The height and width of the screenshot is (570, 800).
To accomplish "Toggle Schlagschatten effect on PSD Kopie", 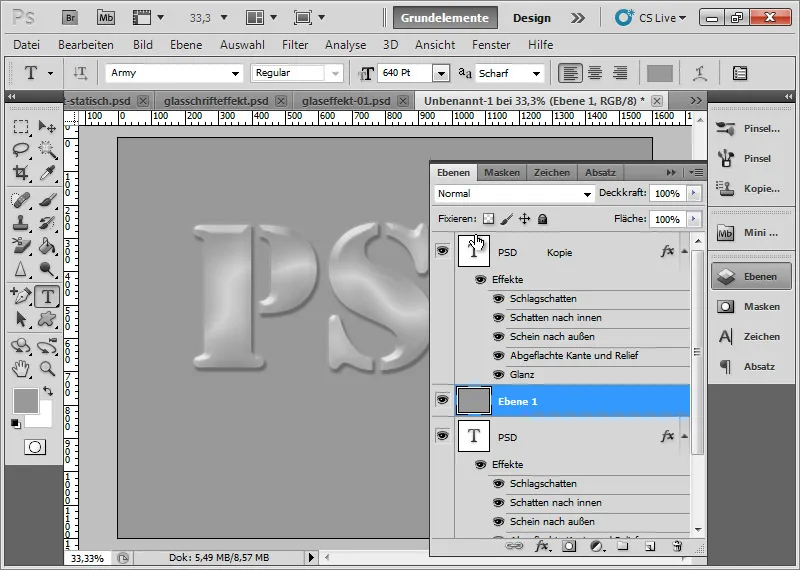I will tap(498, 299).
